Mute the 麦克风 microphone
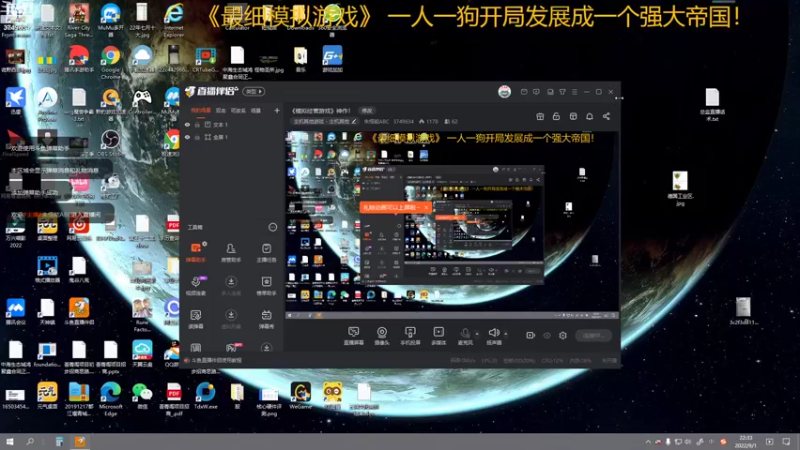 pos(465,336)
